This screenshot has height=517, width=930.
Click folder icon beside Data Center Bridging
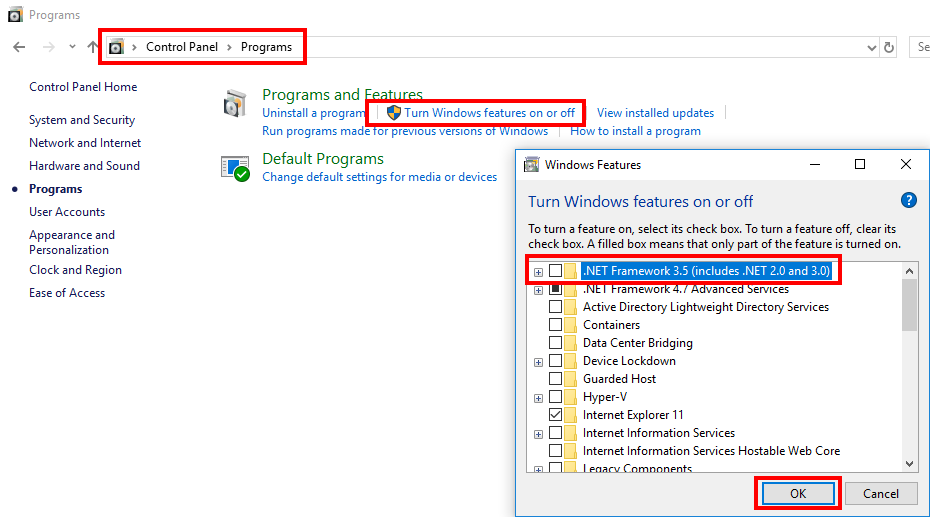coord(570,343)
